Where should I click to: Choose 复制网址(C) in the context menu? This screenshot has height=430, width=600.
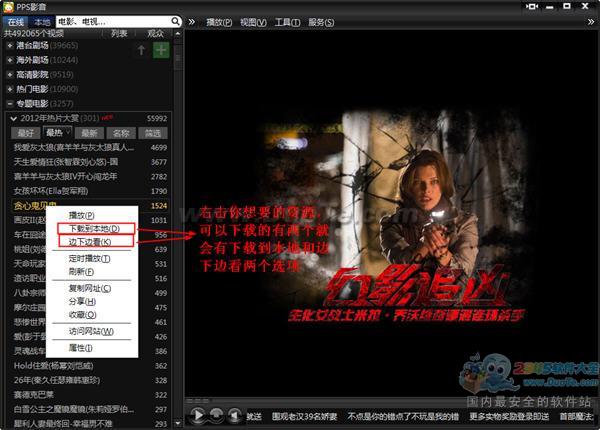coord(90,288)
